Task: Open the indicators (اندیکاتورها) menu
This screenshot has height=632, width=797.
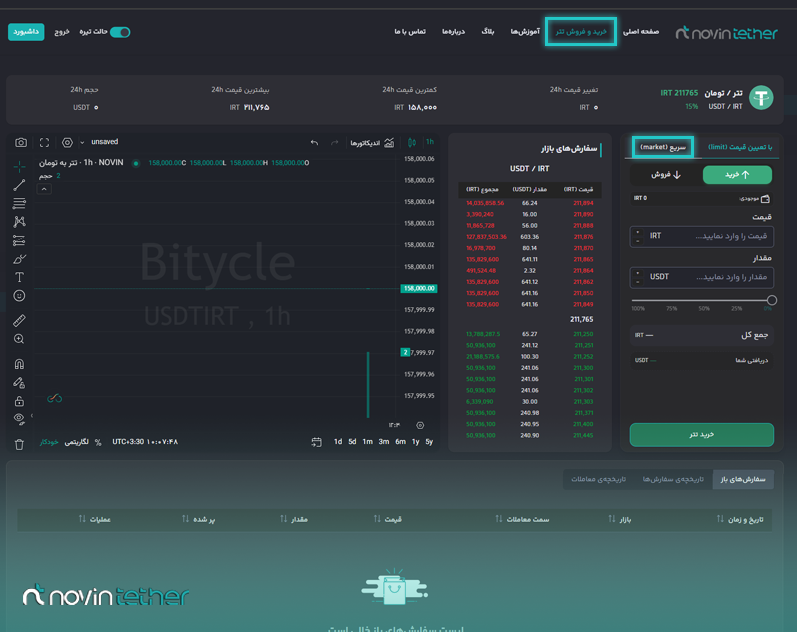Action: pyautogui.click(x=372, y=143)
